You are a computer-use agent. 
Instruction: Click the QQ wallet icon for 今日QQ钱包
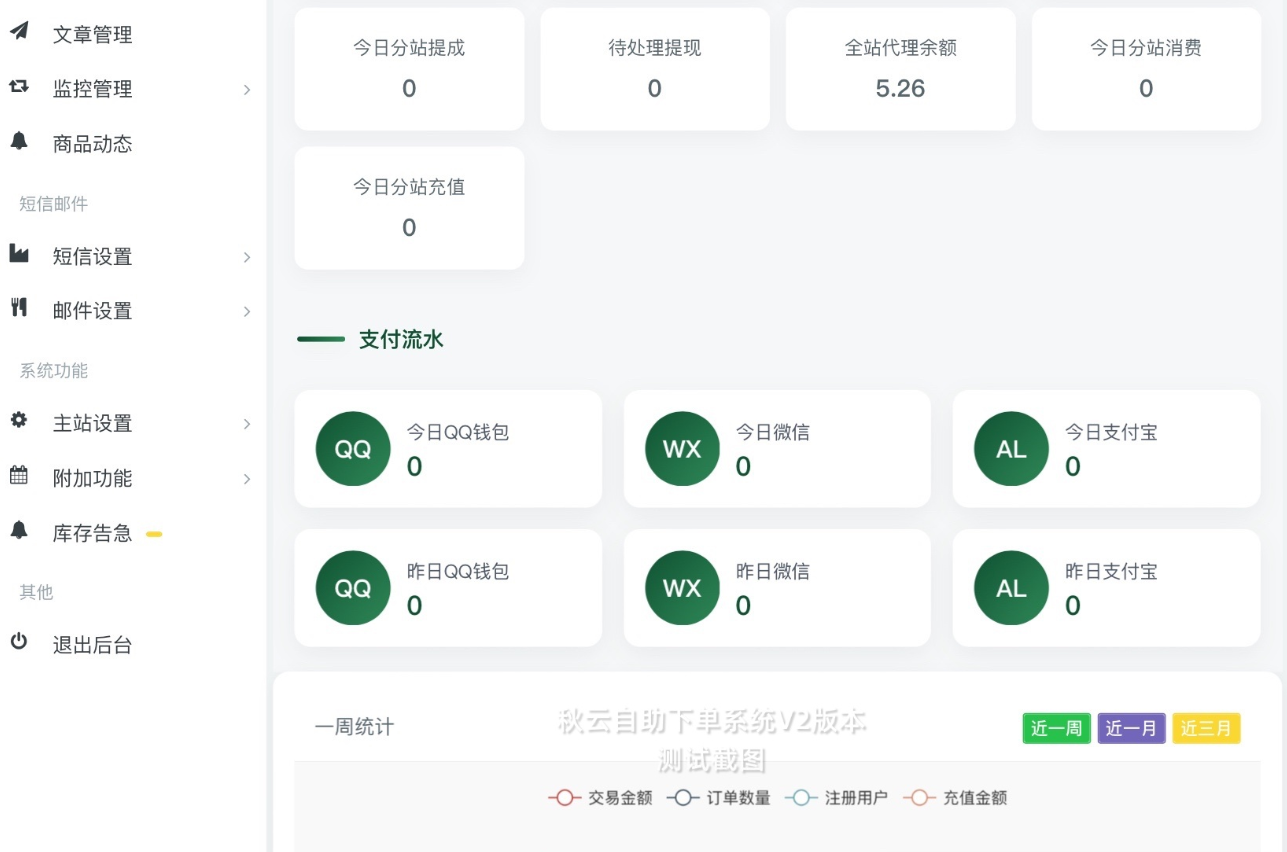pos(352,448)
